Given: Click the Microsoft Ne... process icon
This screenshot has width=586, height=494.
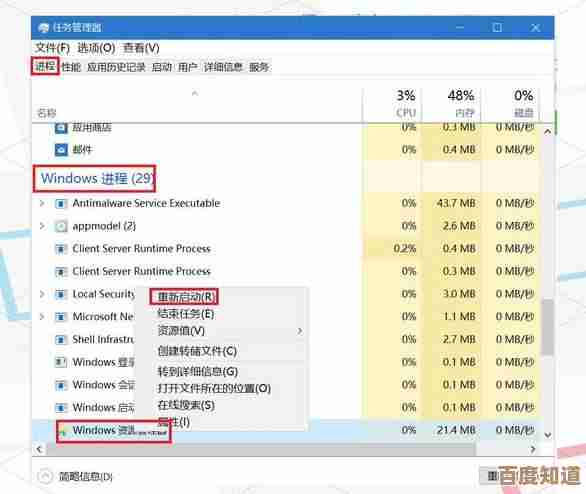Looking at the screenshot, I should click(61, 317).
